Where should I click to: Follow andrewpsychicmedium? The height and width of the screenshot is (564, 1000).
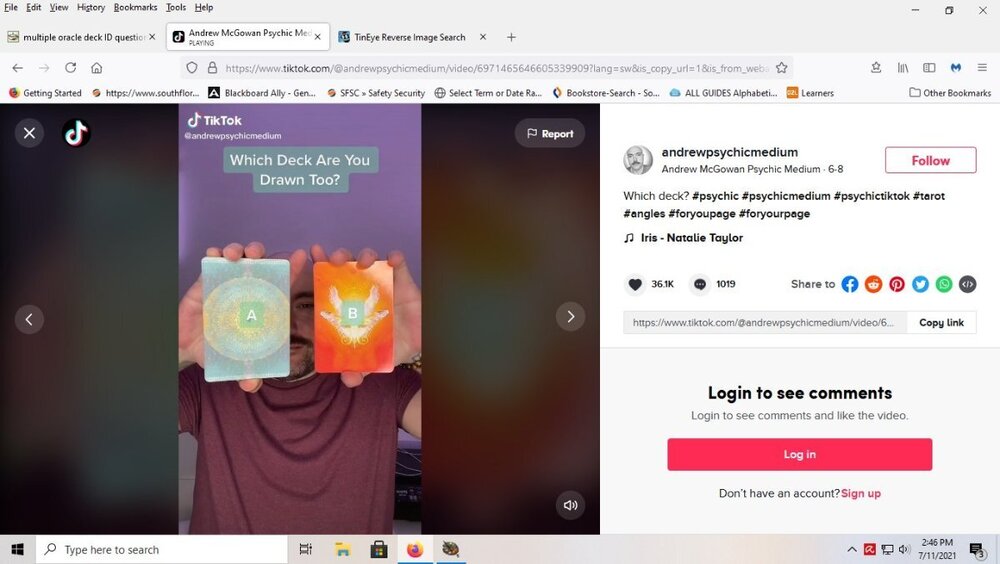[930, 161]
